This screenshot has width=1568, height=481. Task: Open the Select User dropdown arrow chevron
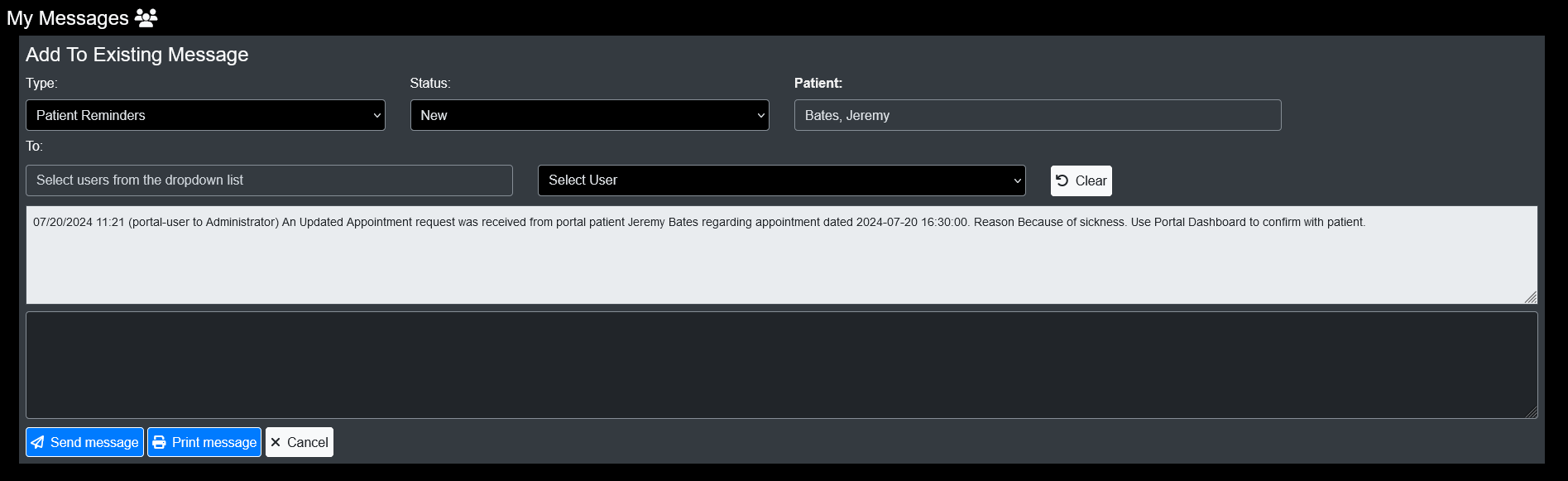1016,180
